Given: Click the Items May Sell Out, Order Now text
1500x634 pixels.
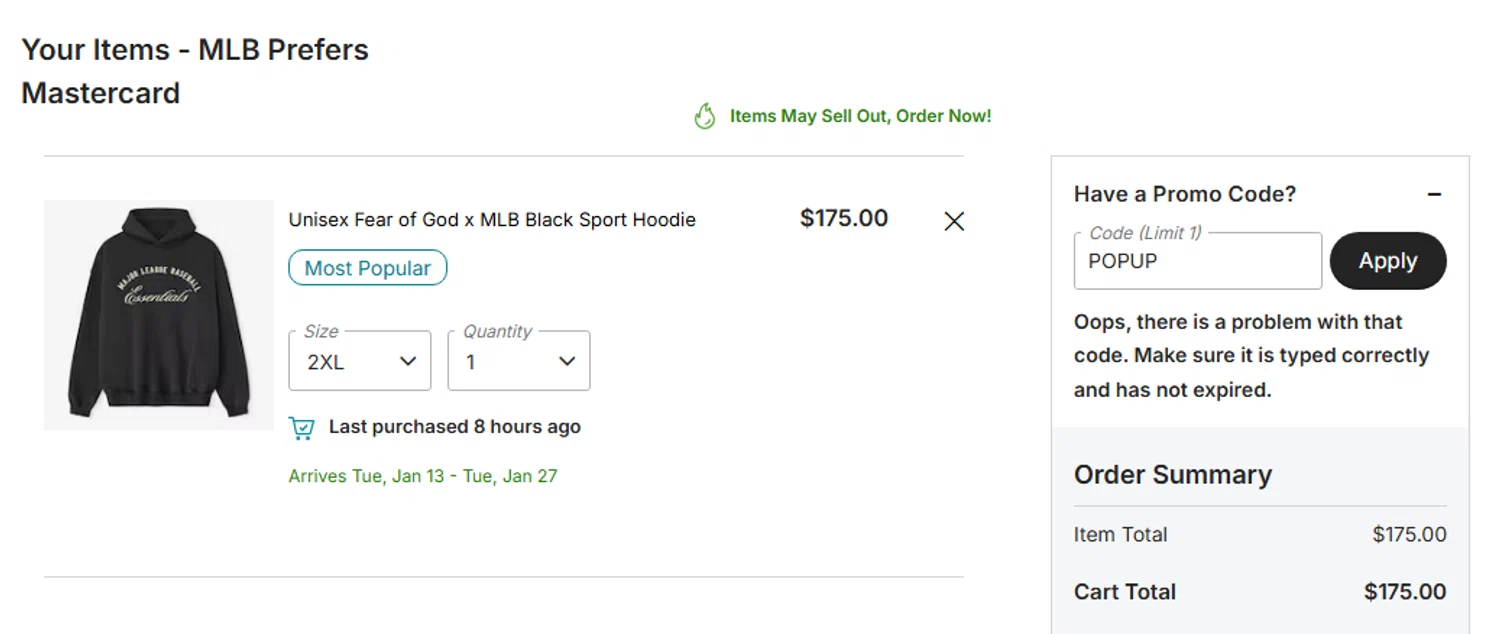Looking at the screenshot, I should [860, 117].
